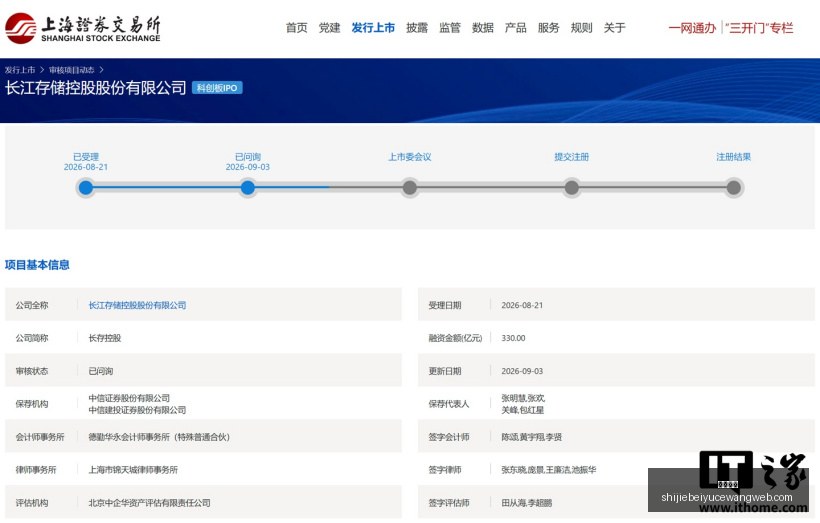Click the 审核项目动态 breadcrumb

click(72, 70)
